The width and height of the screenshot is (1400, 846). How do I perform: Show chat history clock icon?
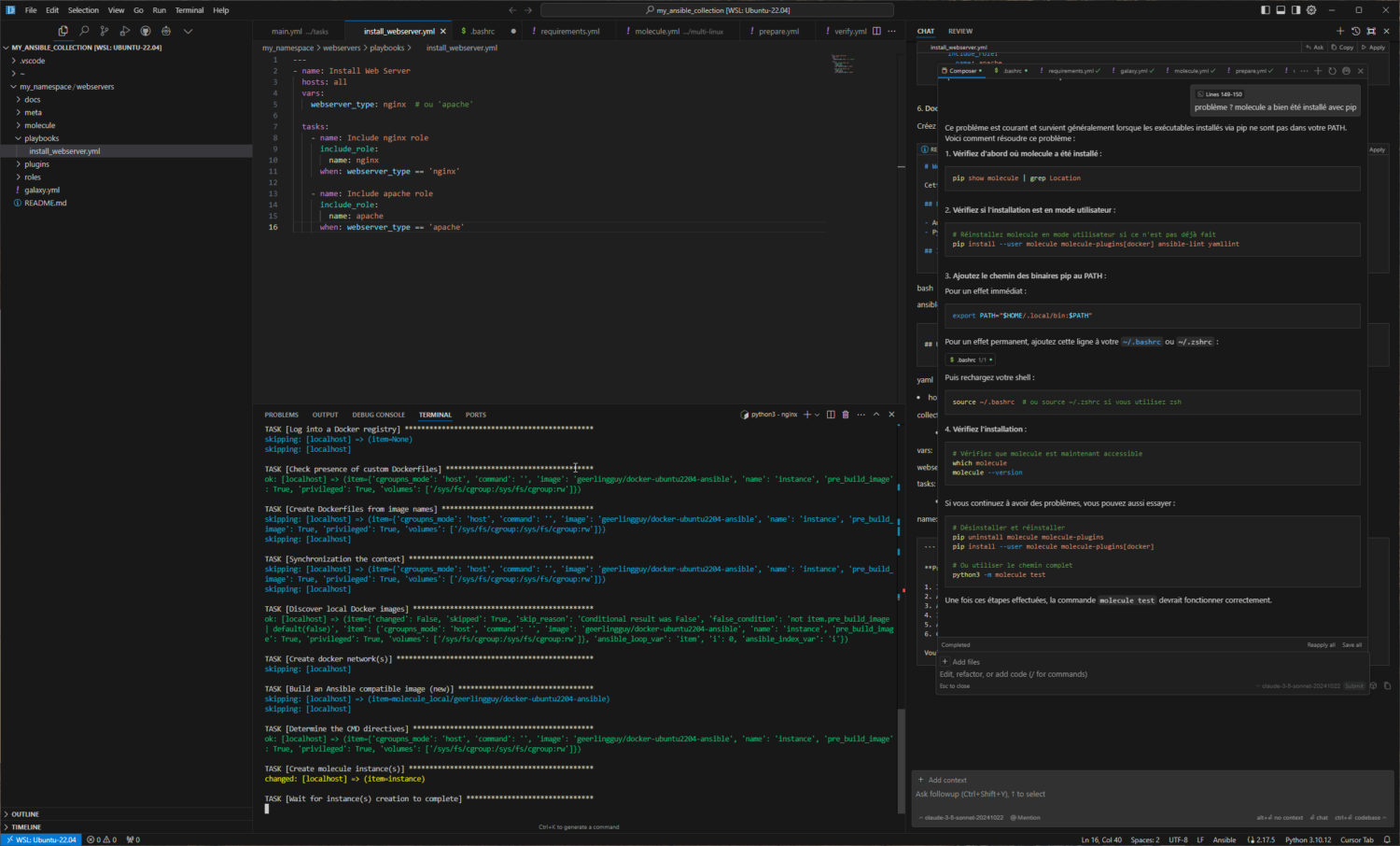pyautogui.click(x=1356, y=31)
